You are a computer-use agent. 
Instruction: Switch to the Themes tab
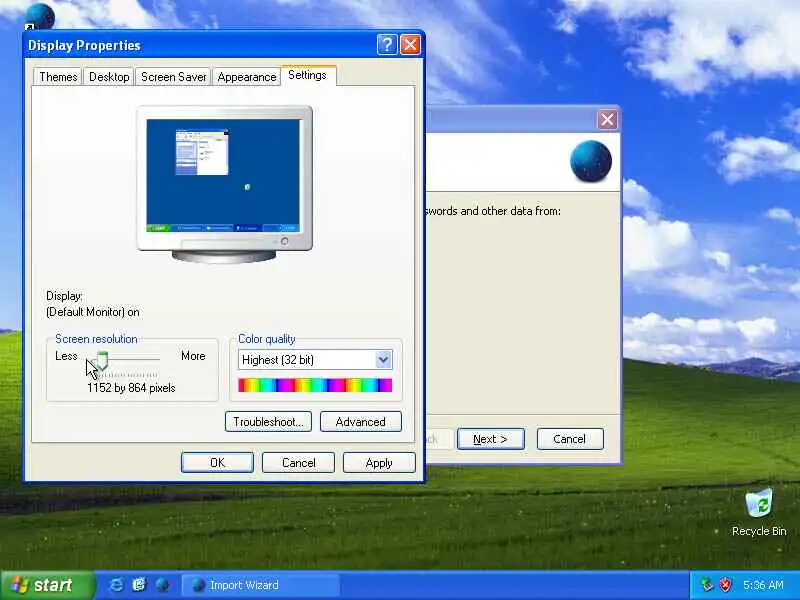[x=58, y=77]
